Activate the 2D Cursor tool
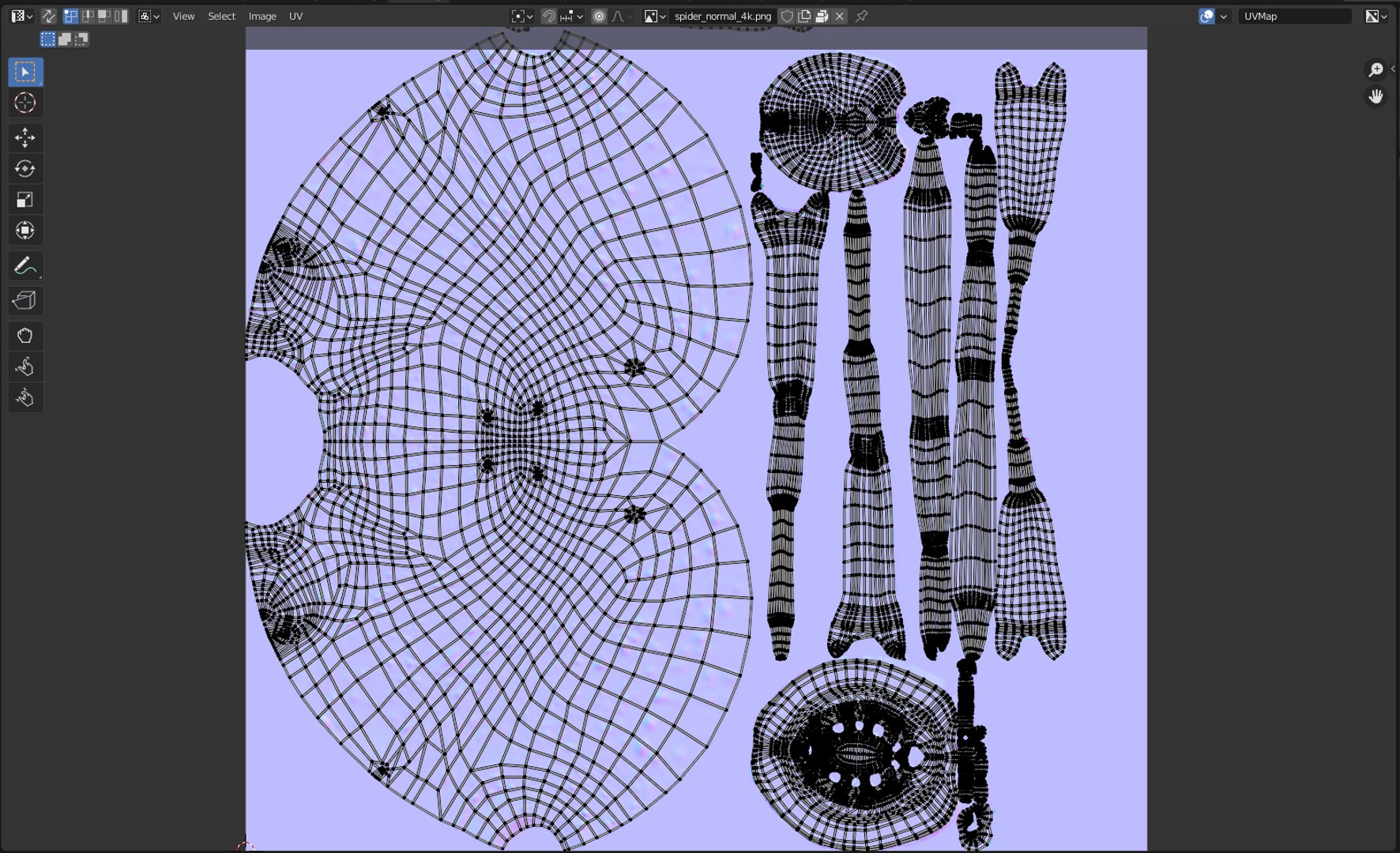 pos(25,103)
